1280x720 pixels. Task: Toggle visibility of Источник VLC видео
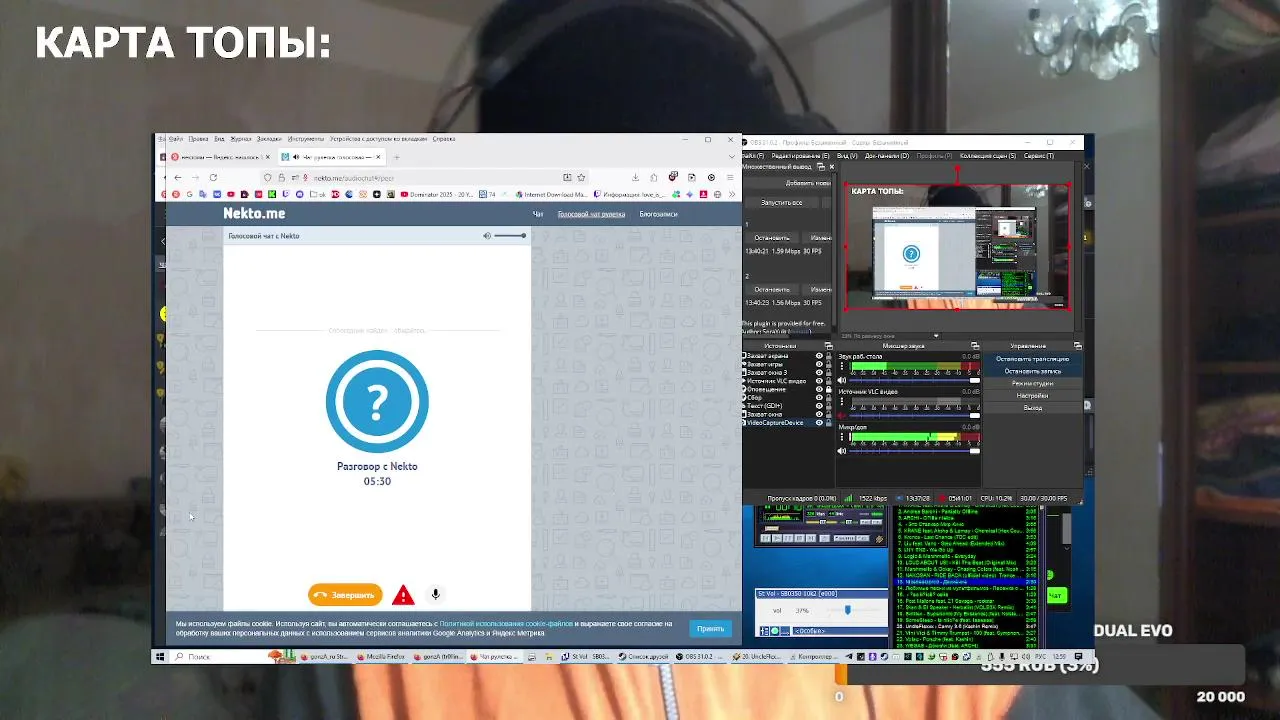pyautogui.click(x=819, y=381)
